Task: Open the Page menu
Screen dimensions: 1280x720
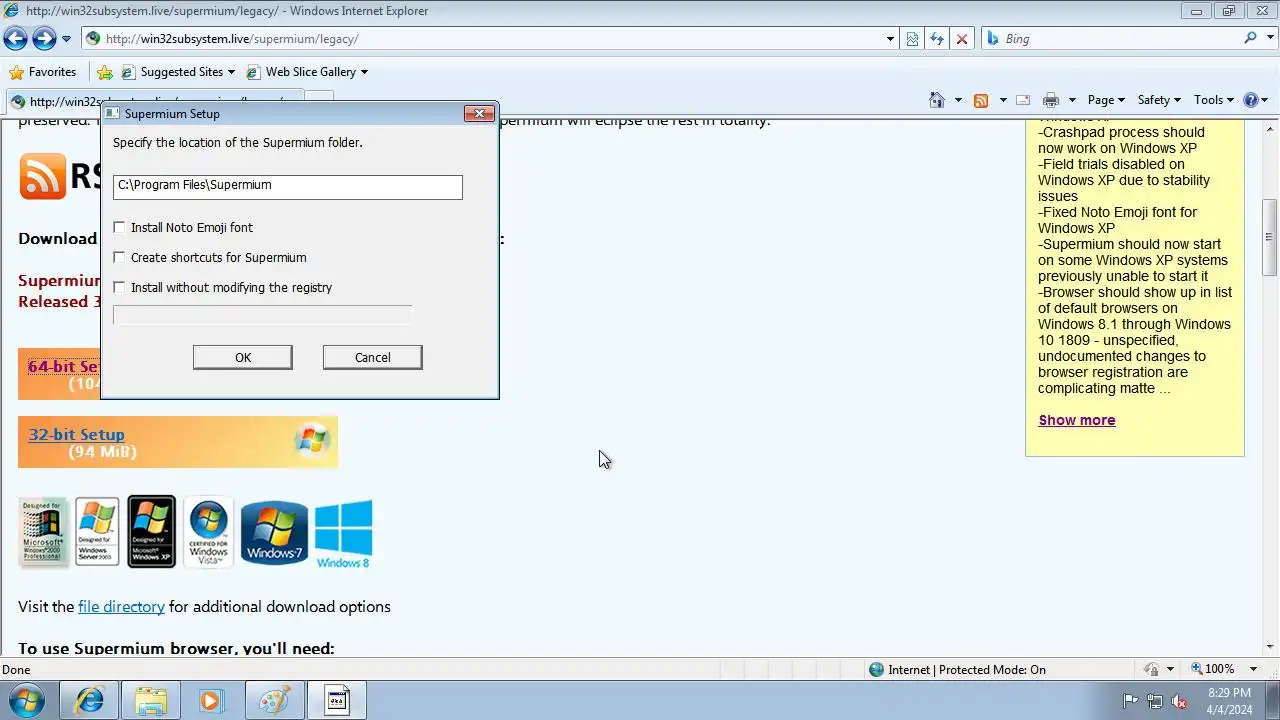Action: point(1106,100)
